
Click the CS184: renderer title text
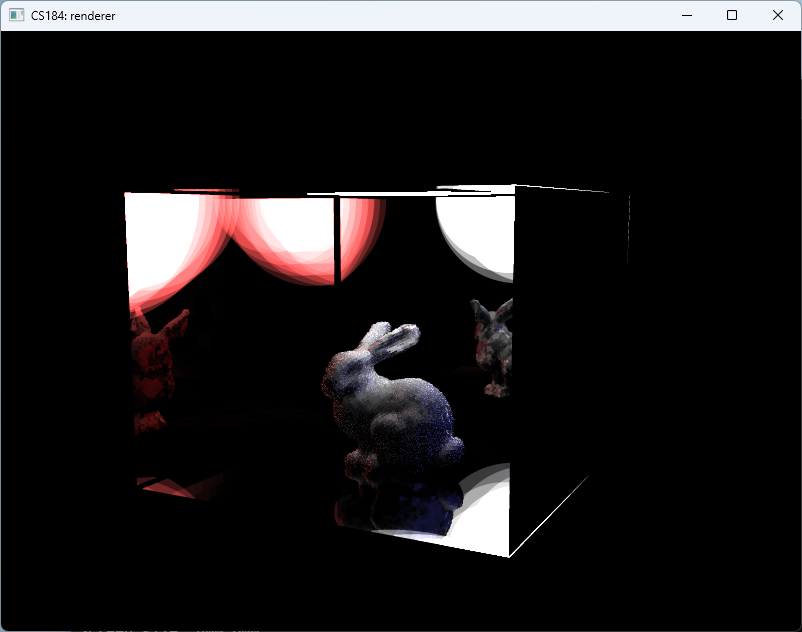[x=72, y=15]
